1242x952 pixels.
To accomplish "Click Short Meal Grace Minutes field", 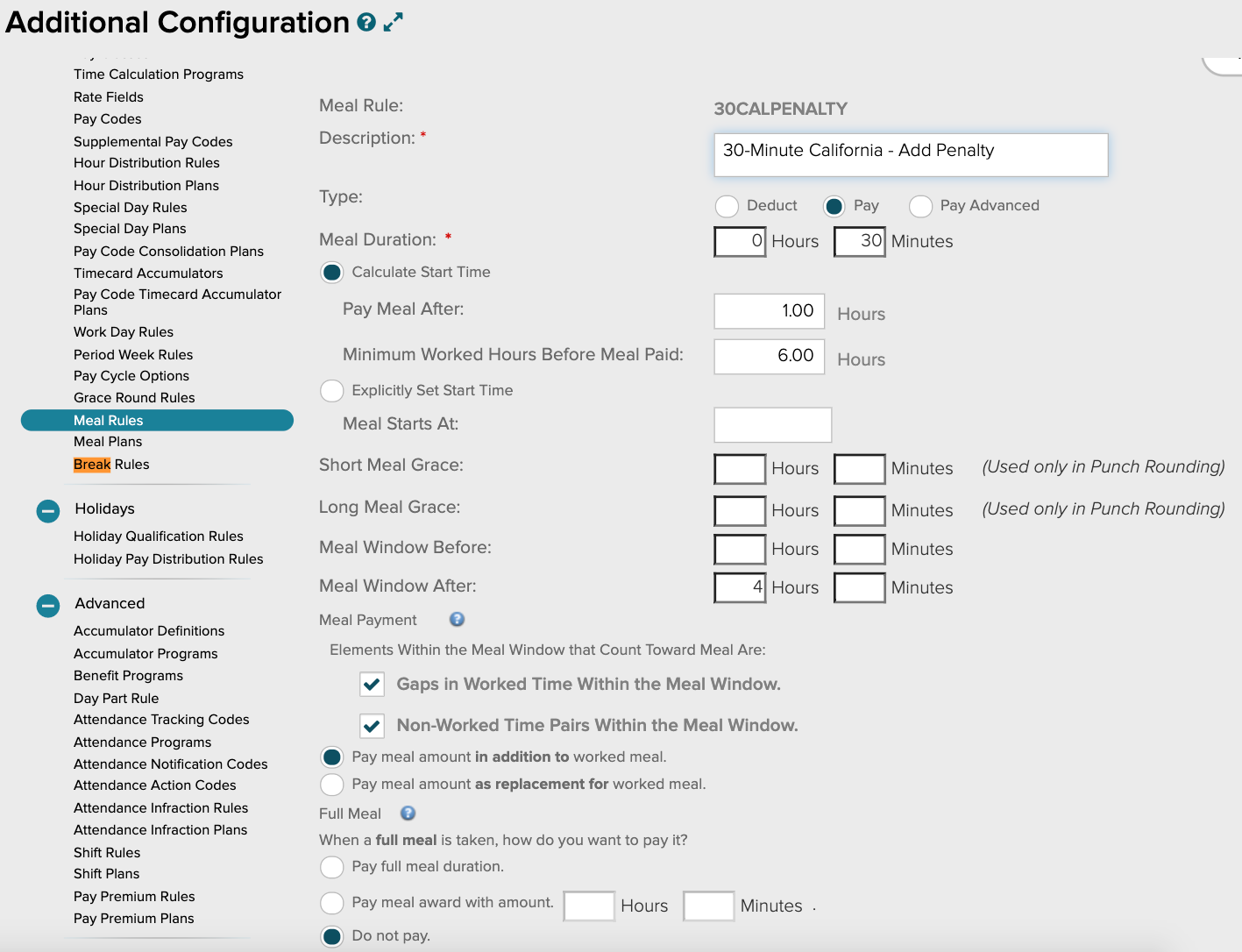I will (x=860, y=469).
